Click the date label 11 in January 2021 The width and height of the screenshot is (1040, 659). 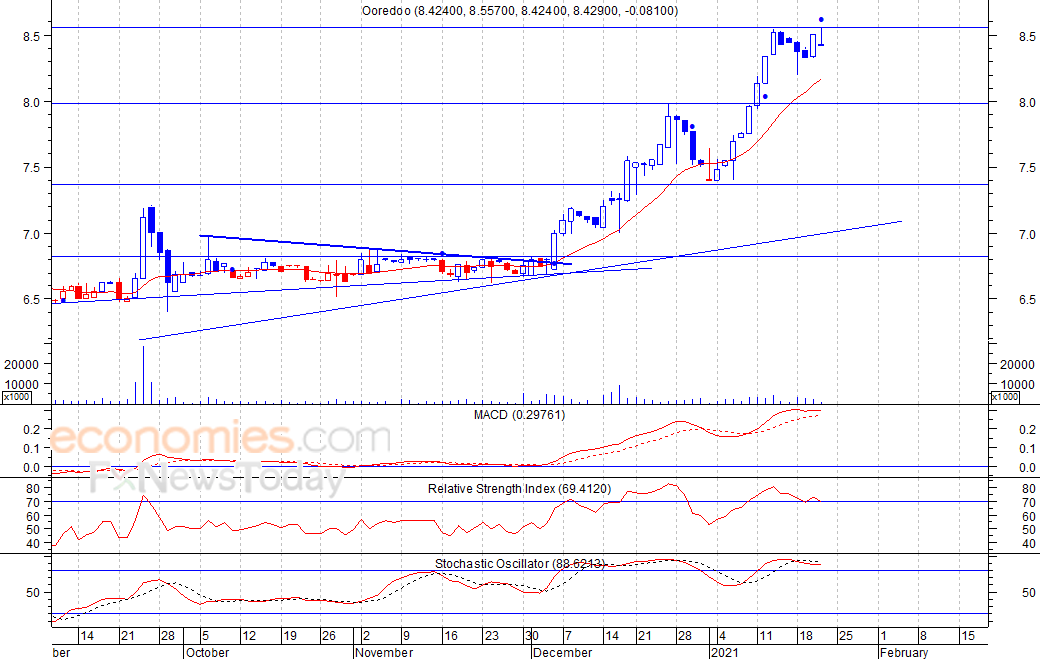tap(766, 636)
